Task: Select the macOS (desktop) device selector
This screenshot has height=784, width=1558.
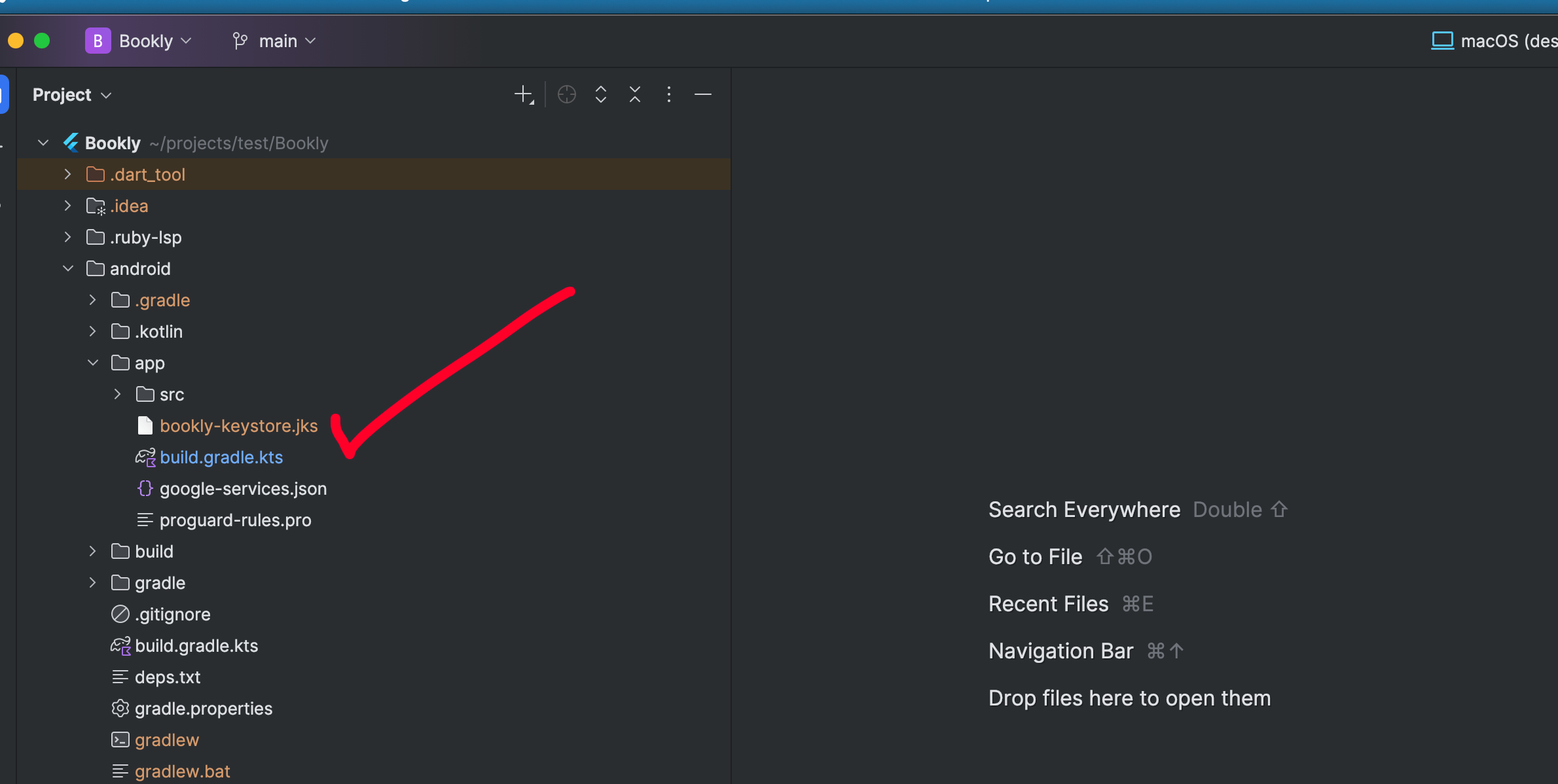Action: [x=1494, y=41]
